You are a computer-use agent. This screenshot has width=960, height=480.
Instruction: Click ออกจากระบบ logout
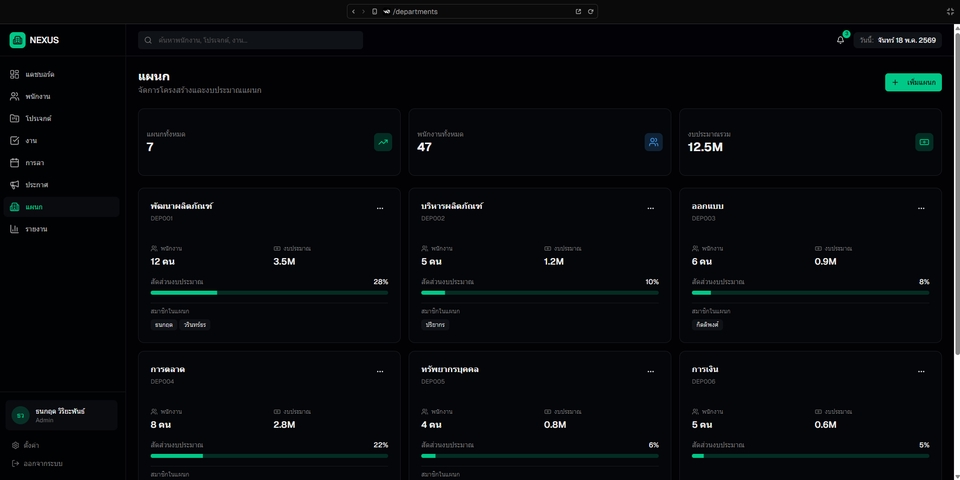tap(37, 463)
